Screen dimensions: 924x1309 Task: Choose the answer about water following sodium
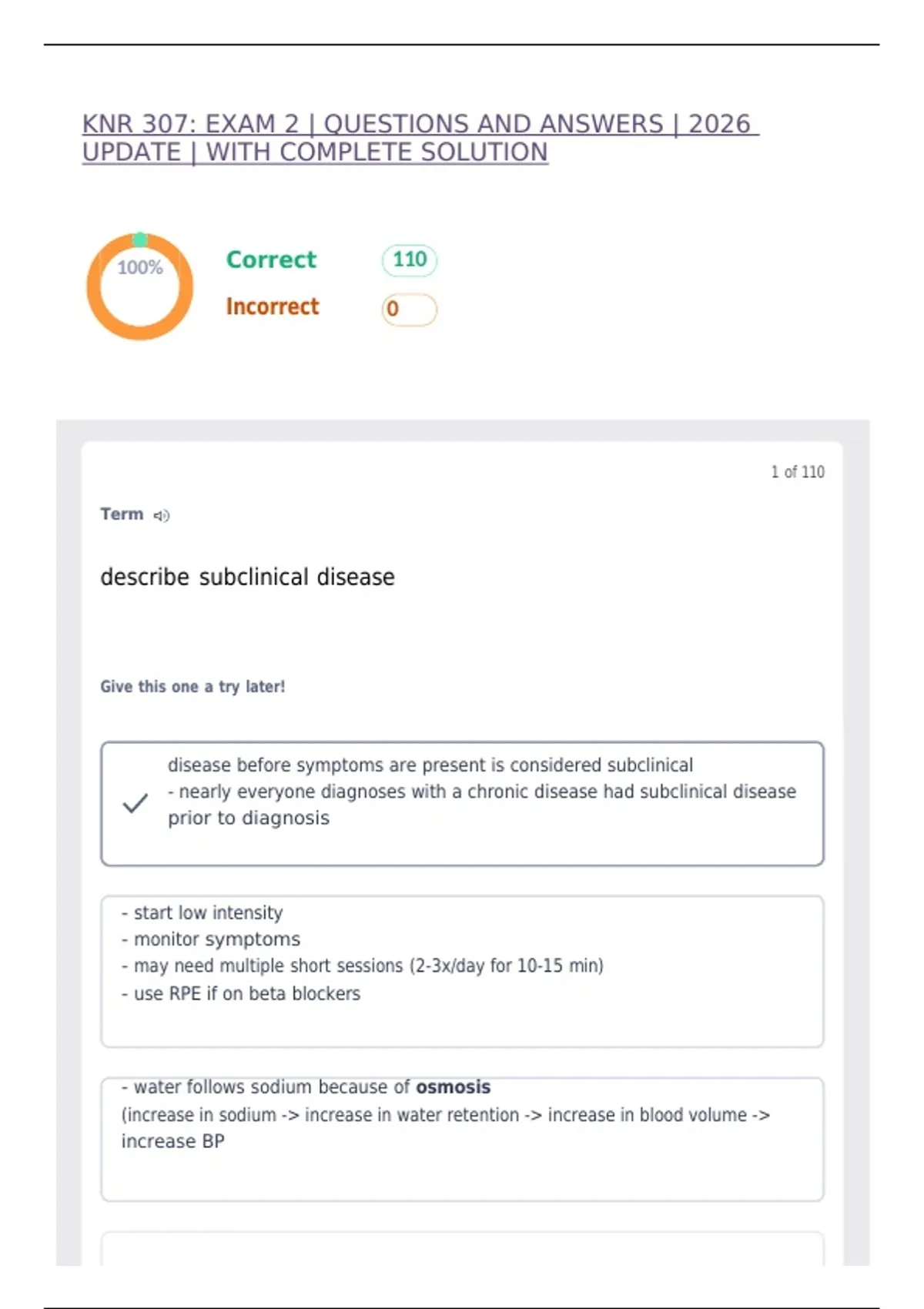coord(462,1139)
